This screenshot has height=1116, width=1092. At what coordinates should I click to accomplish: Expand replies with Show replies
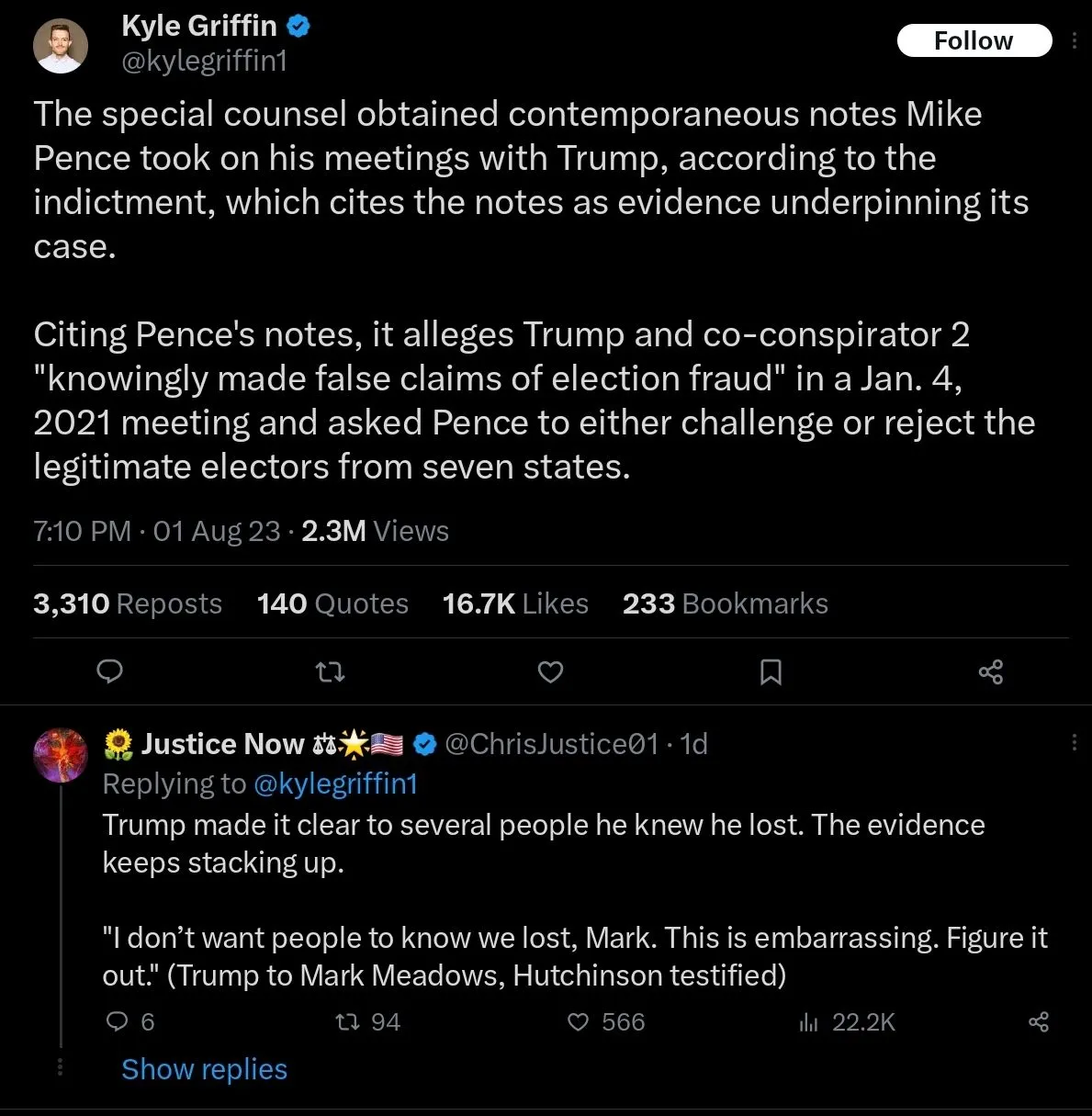tap(204, 1068)
